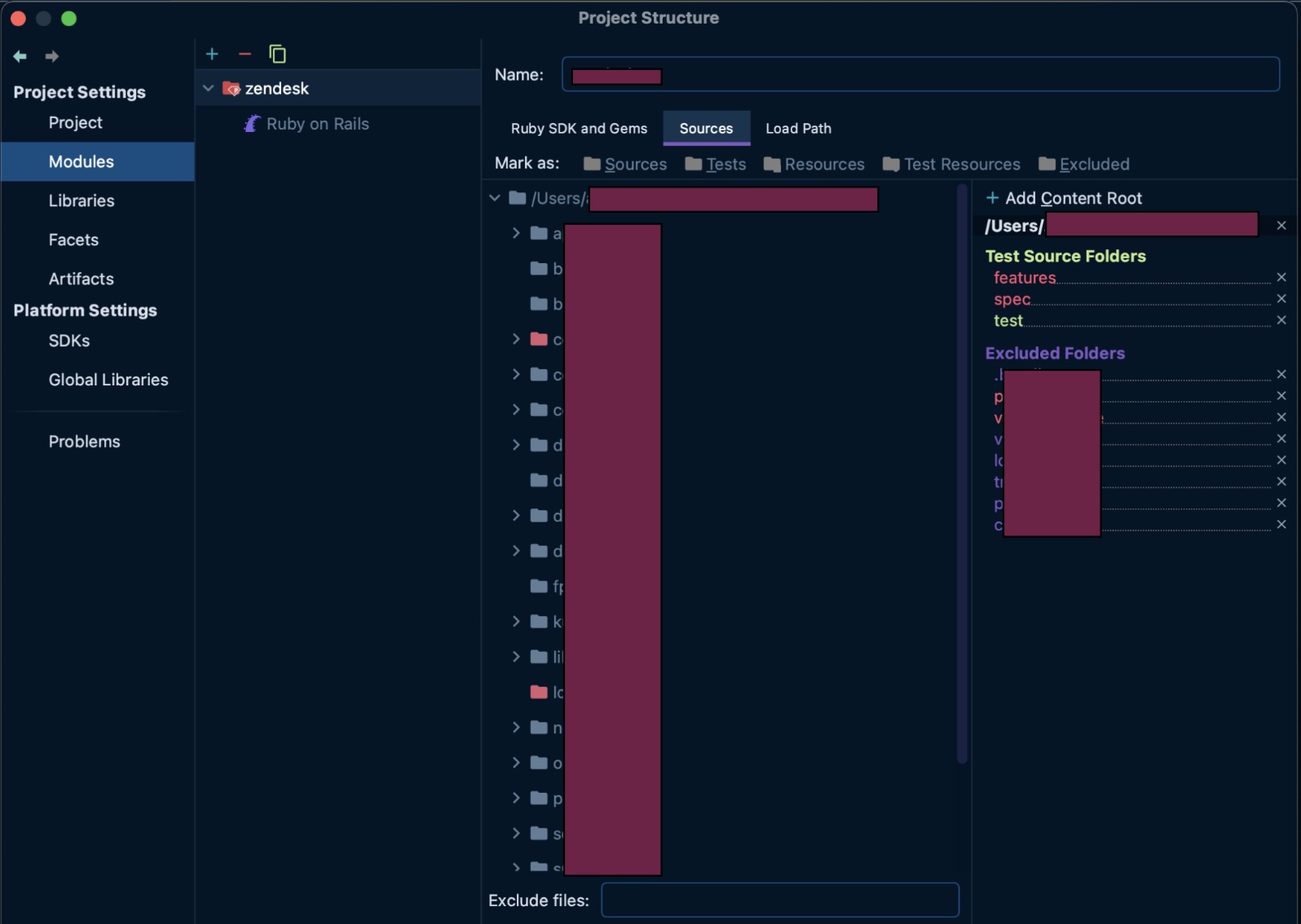
Task: Mark folder as Test Resources
Action: tap(951, 164)
